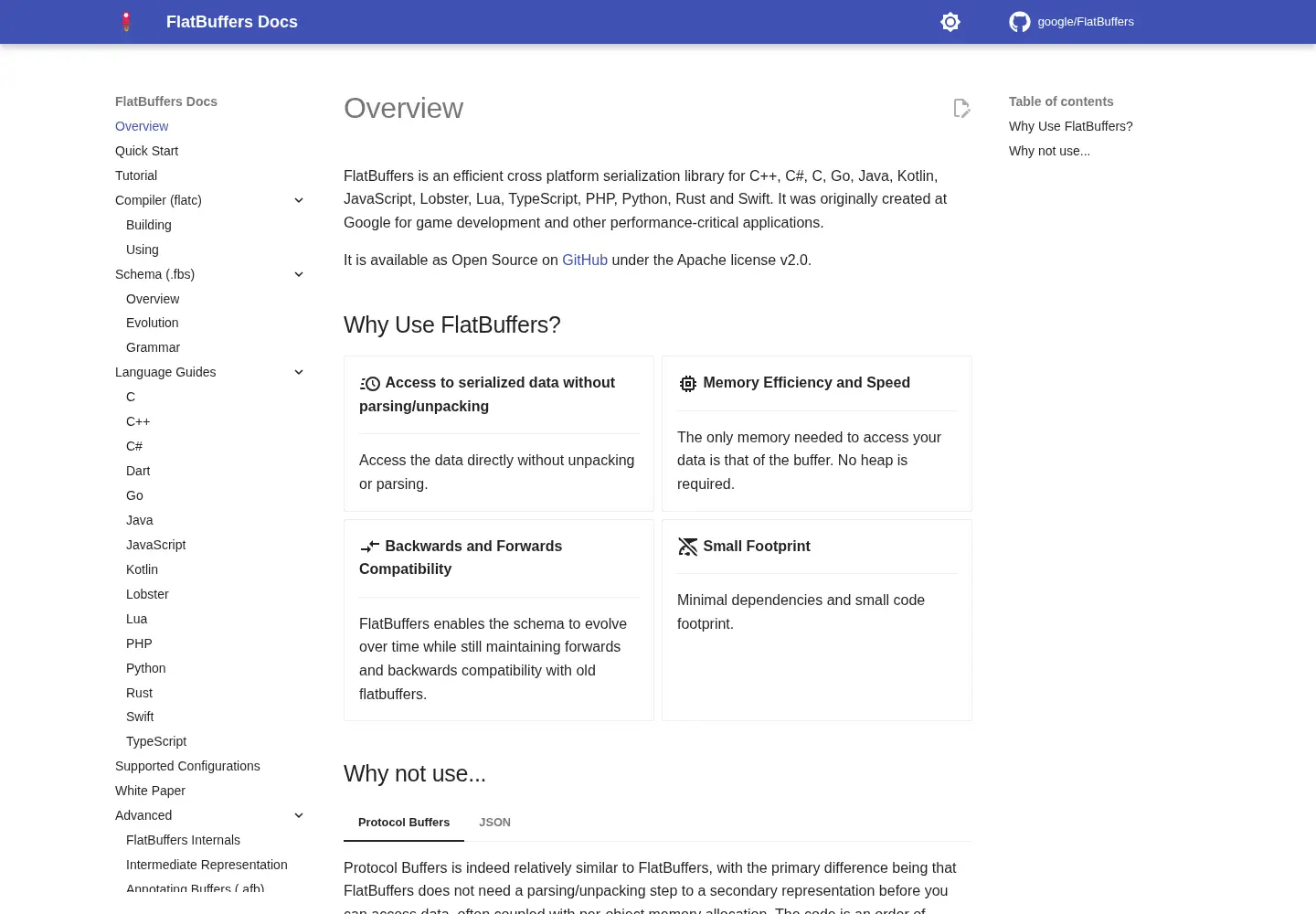Switch to the JSON tab
1316x914 pixels.
click(x=495, y=823)
